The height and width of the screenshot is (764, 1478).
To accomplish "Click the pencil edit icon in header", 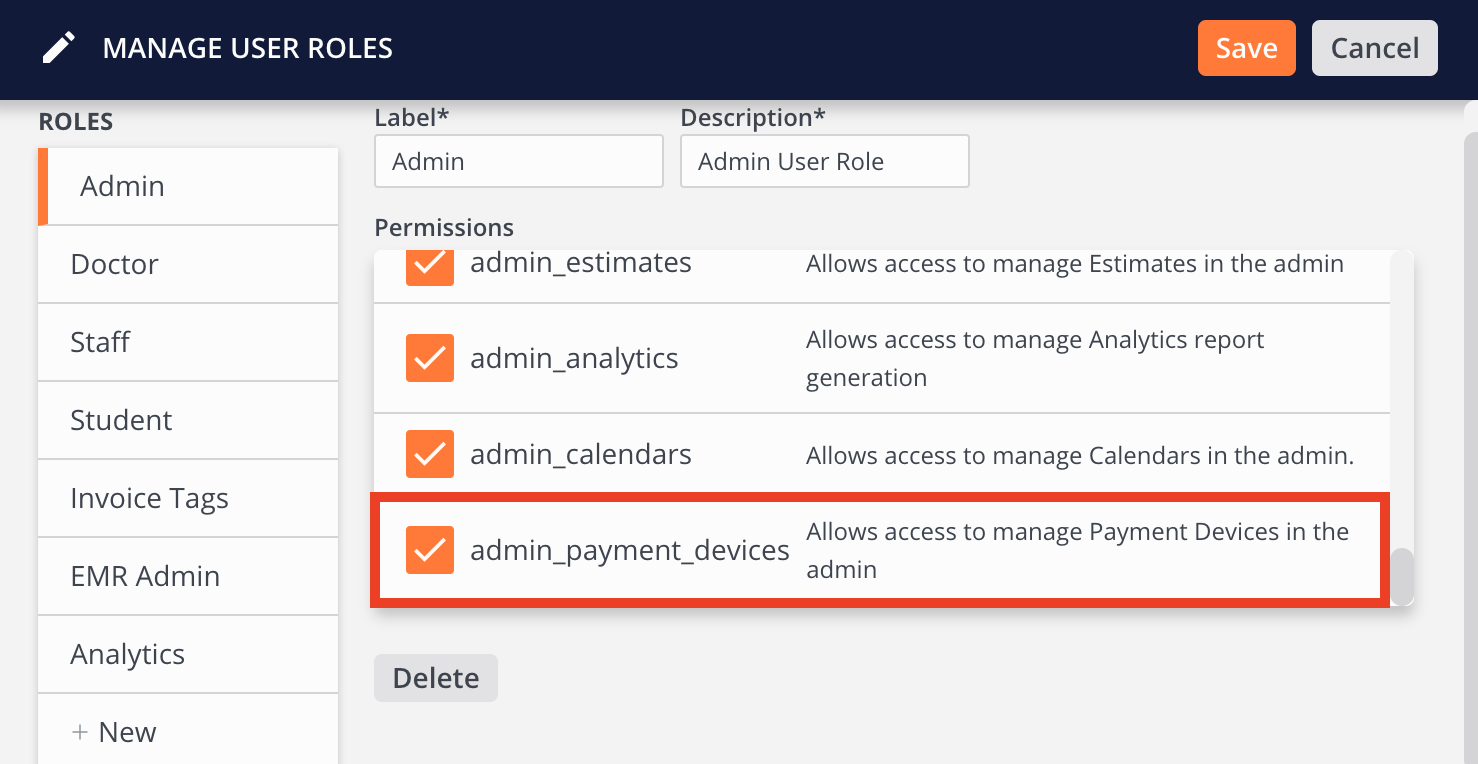I will (x=59, y=48).
